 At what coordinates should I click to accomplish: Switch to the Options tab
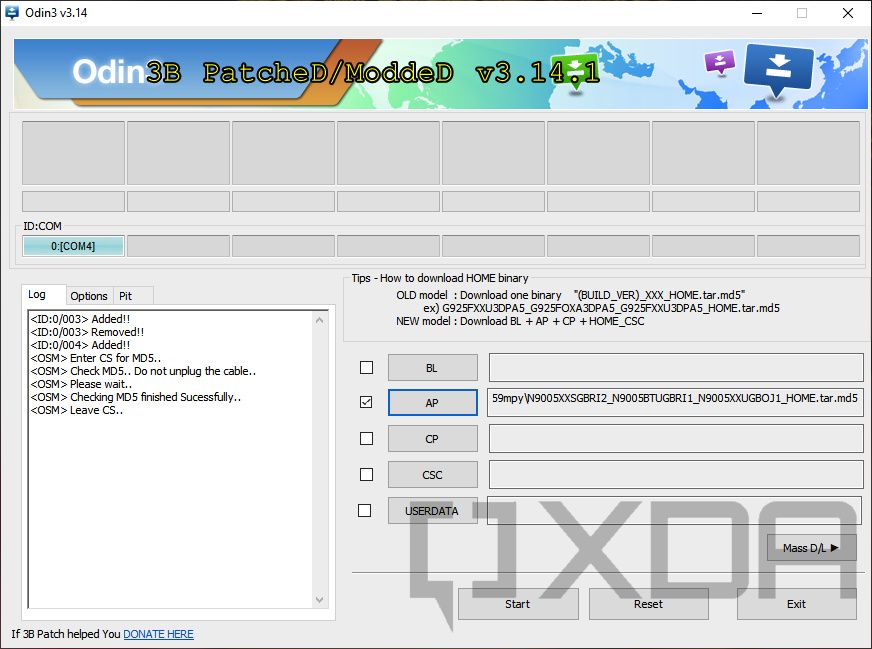[89, 296]
